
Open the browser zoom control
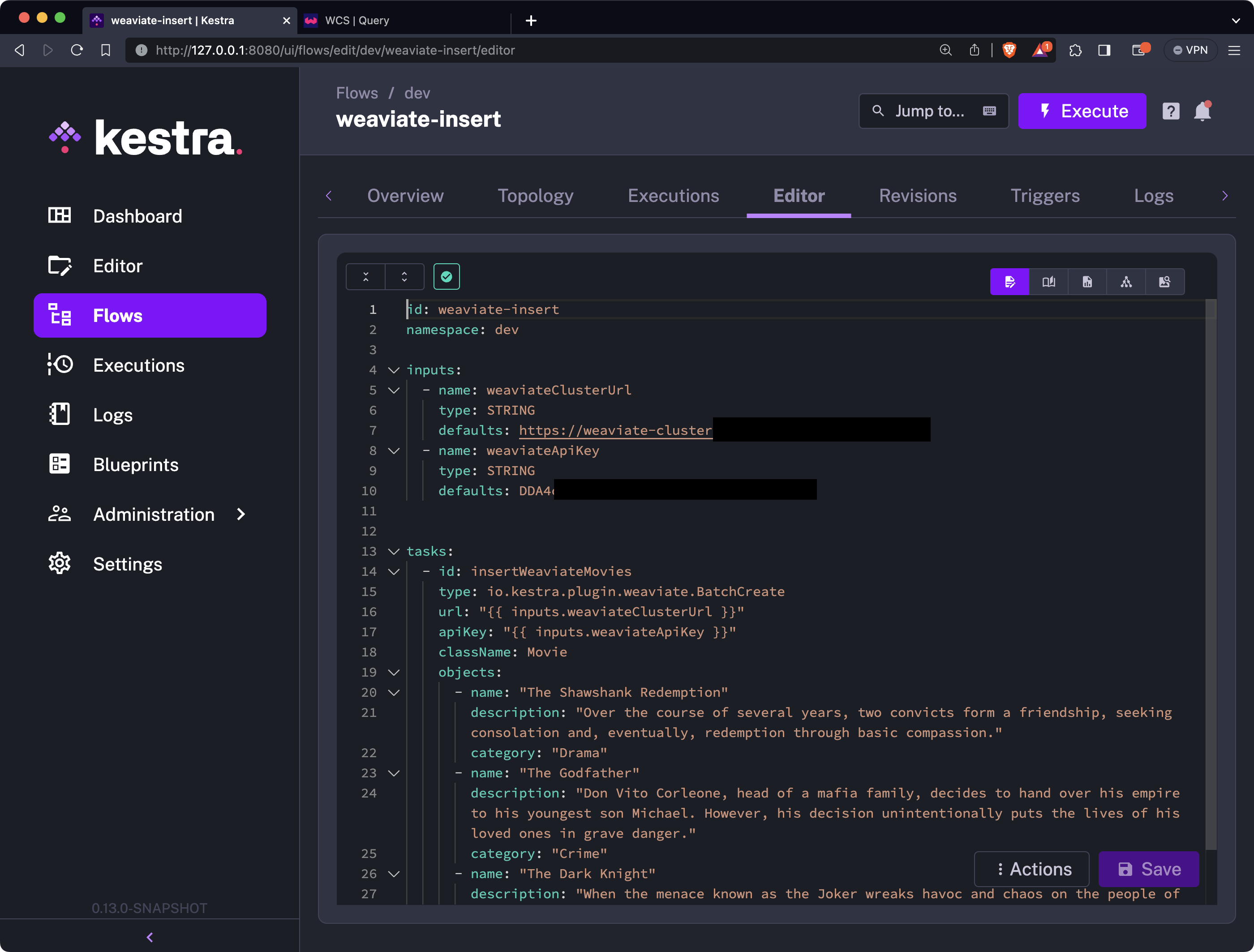[x=945, y=50]
